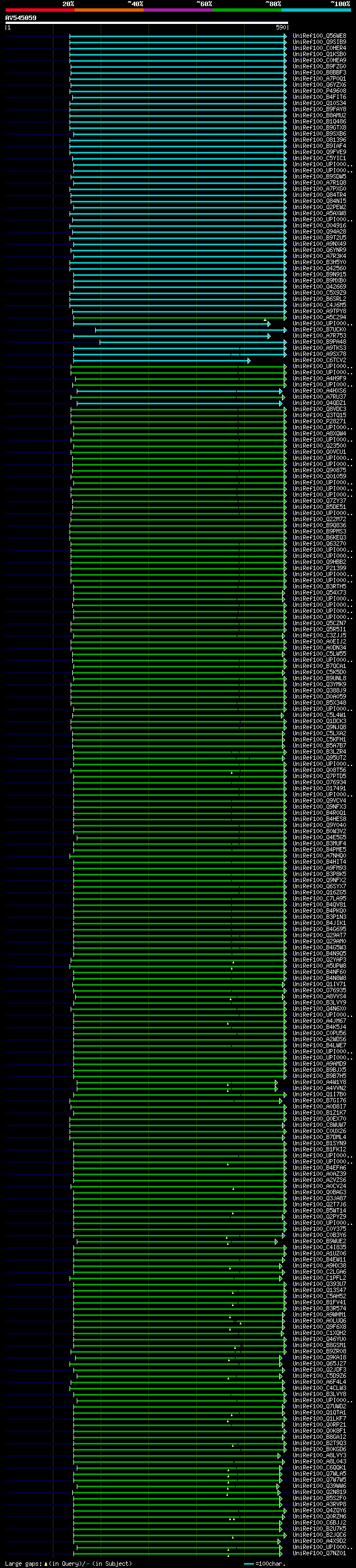Select UniRef100_Q9NJQ8 in the list
The image size is (356, 1568).
coord(319,728)
